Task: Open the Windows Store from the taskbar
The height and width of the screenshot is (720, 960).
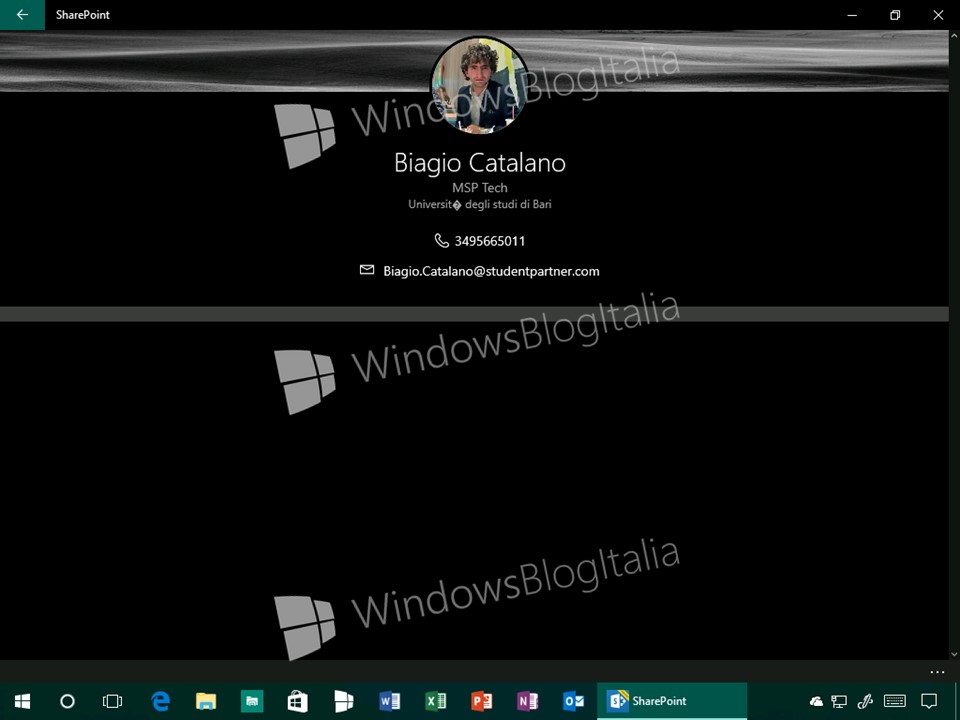Action: coord(298,701)
